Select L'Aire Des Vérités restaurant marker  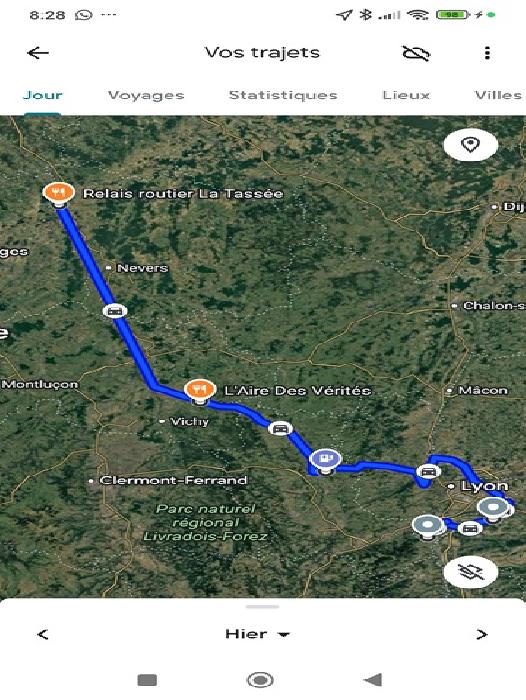(x=200, y=392)
